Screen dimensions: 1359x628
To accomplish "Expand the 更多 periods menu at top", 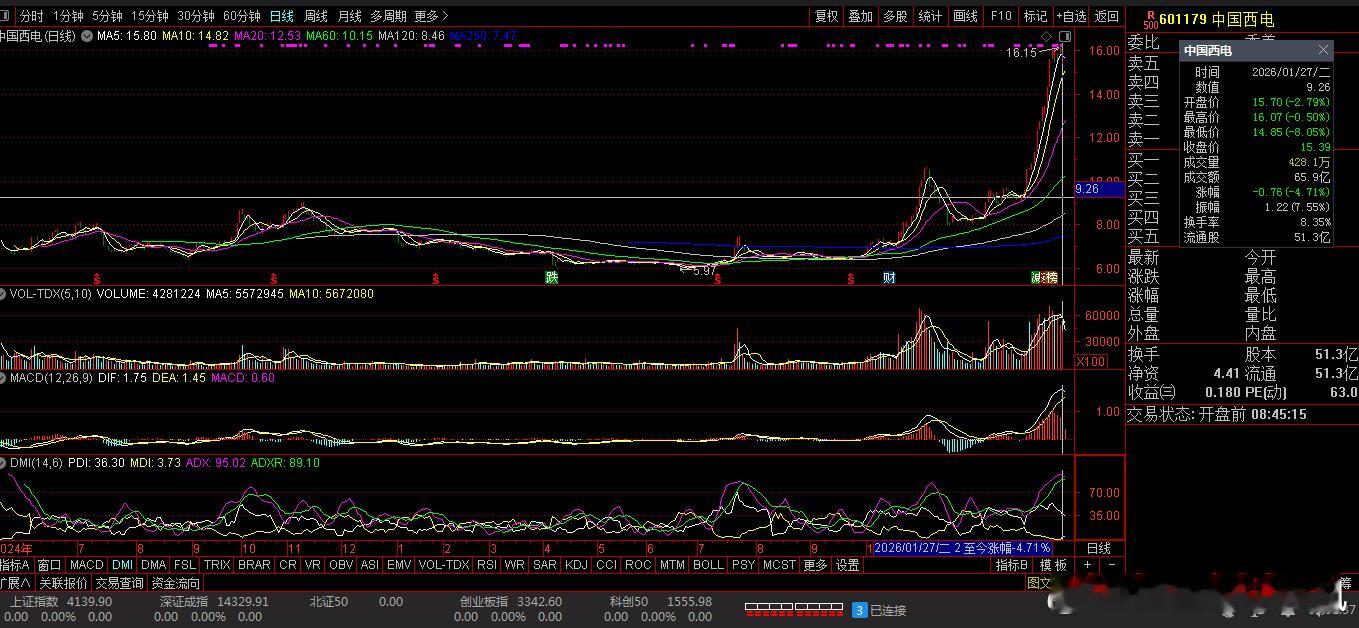I will click(431, 16).
